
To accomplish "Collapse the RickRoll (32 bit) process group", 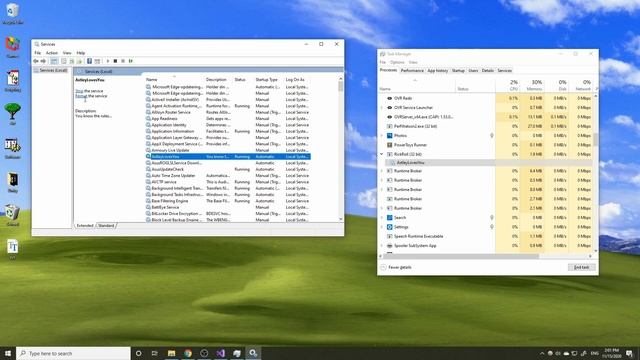I will coord(382,154).
